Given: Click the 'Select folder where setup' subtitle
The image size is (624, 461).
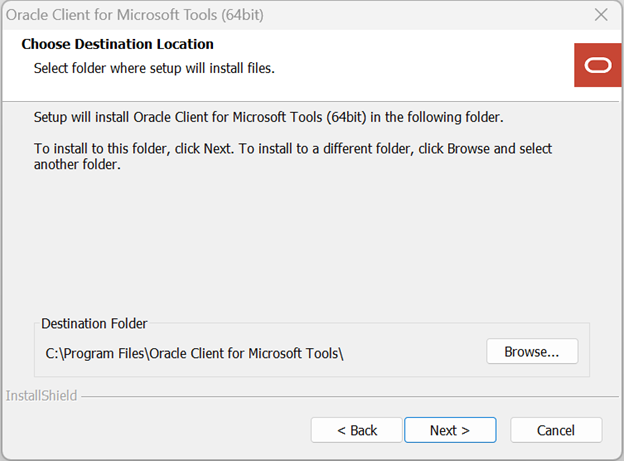Looking at the screenshot, I should pos(154,68).
